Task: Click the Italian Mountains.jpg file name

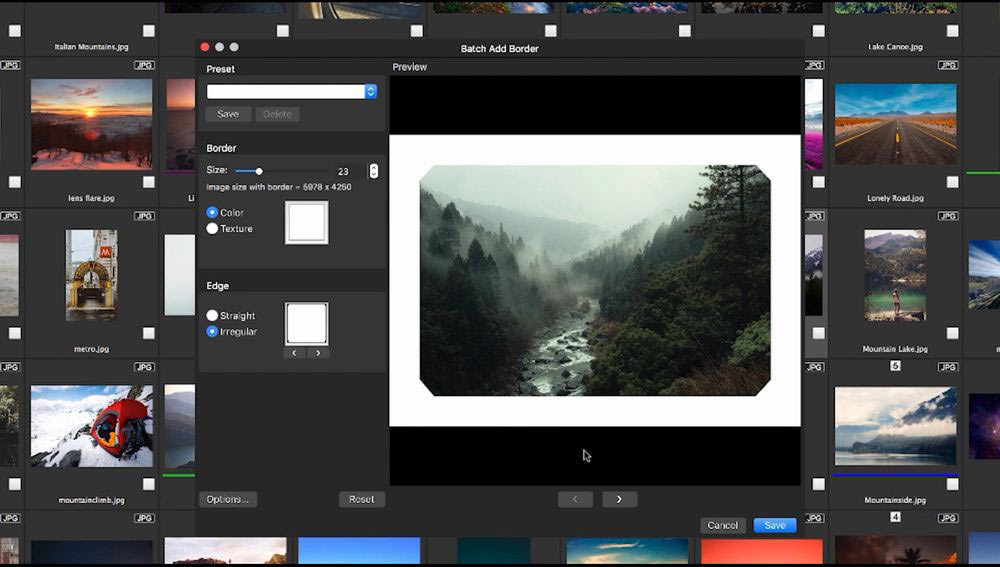Action: coord(92,47)
